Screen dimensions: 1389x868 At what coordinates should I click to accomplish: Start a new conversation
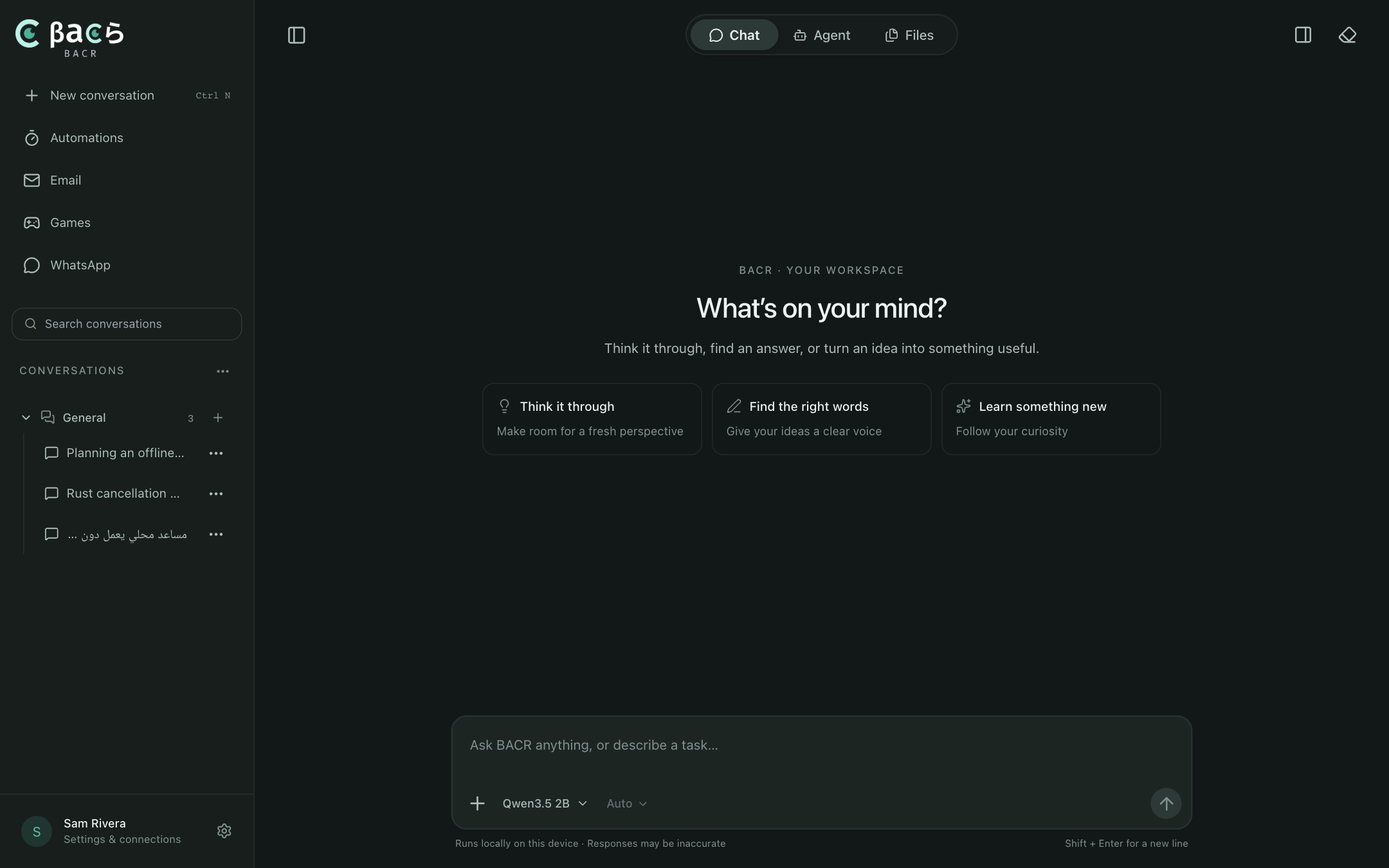(x=127, y=95)
